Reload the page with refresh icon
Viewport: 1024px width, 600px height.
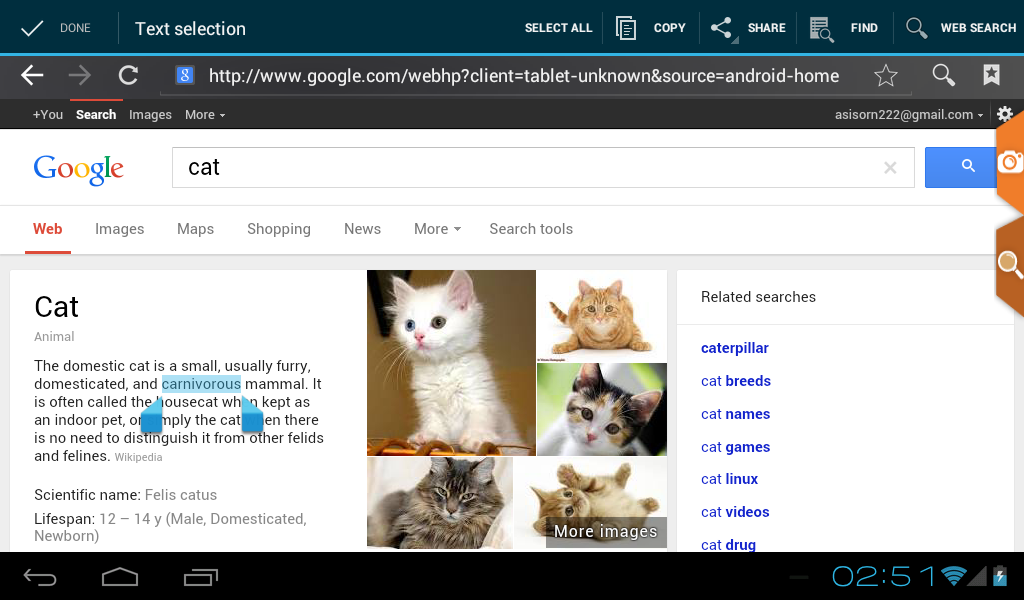click(x=128, y=76)
